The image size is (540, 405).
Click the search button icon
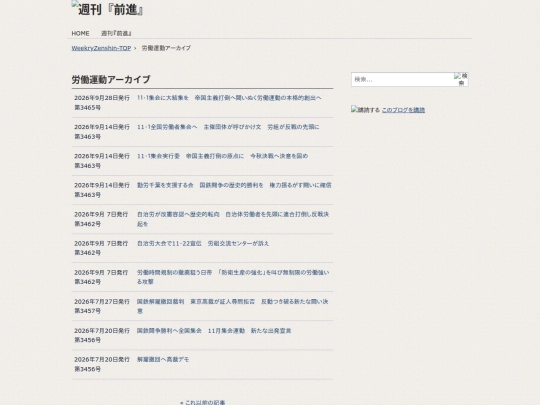pos(461,79)
